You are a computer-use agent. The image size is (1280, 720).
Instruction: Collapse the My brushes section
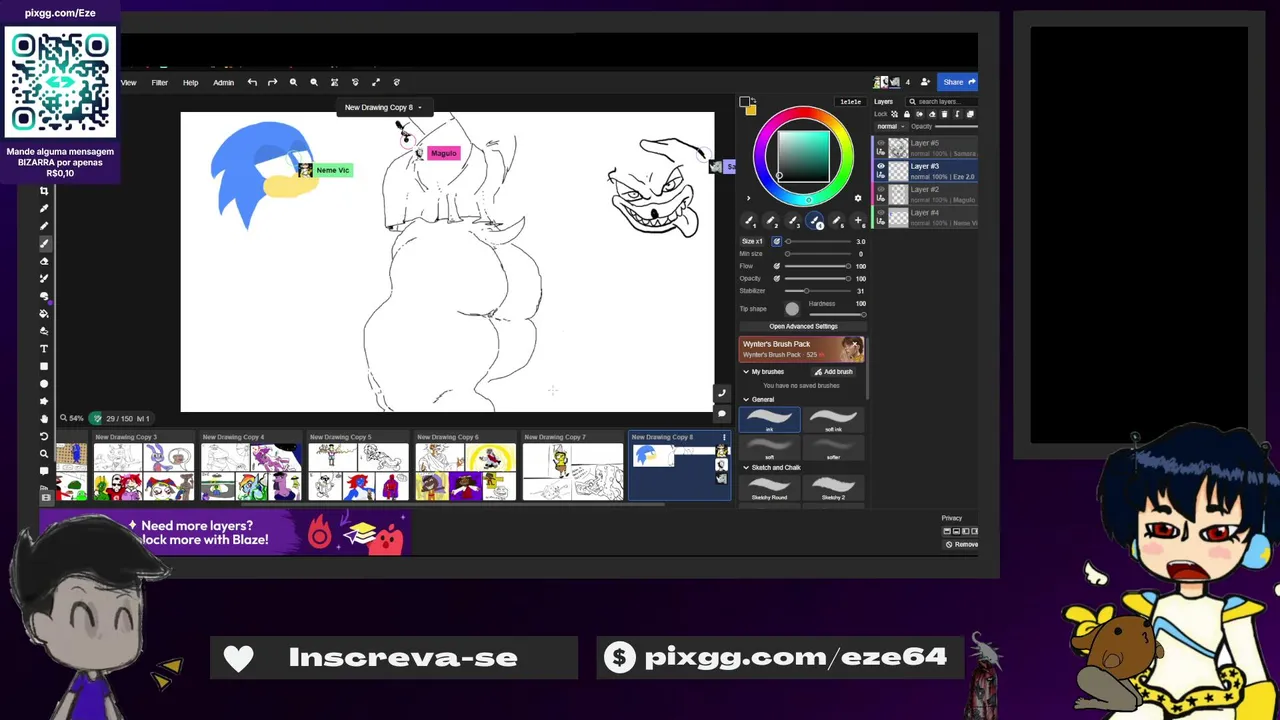click(x=746, y=372)
